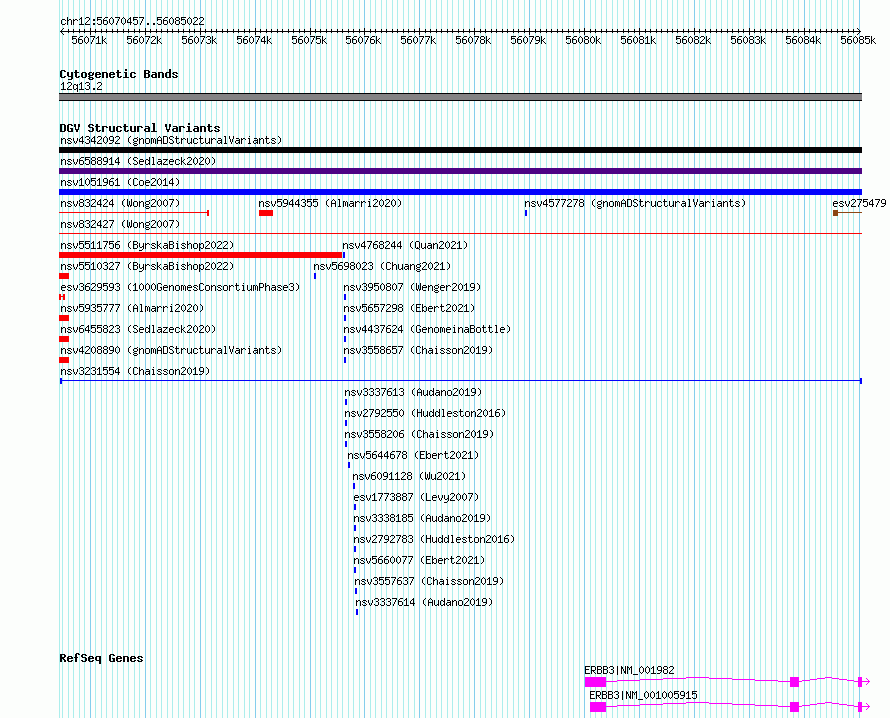Click the brown esv275479 variant marker
The image size is (890, 718).
836,213
